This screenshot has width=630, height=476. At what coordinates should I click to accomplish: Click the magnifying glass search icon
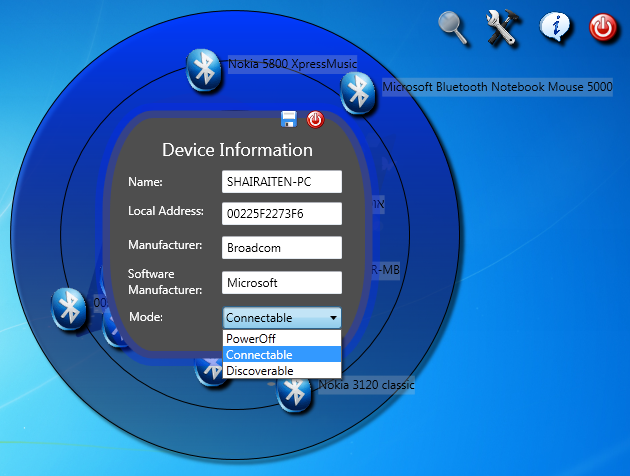pyautogui.click(x=453, y=28)
